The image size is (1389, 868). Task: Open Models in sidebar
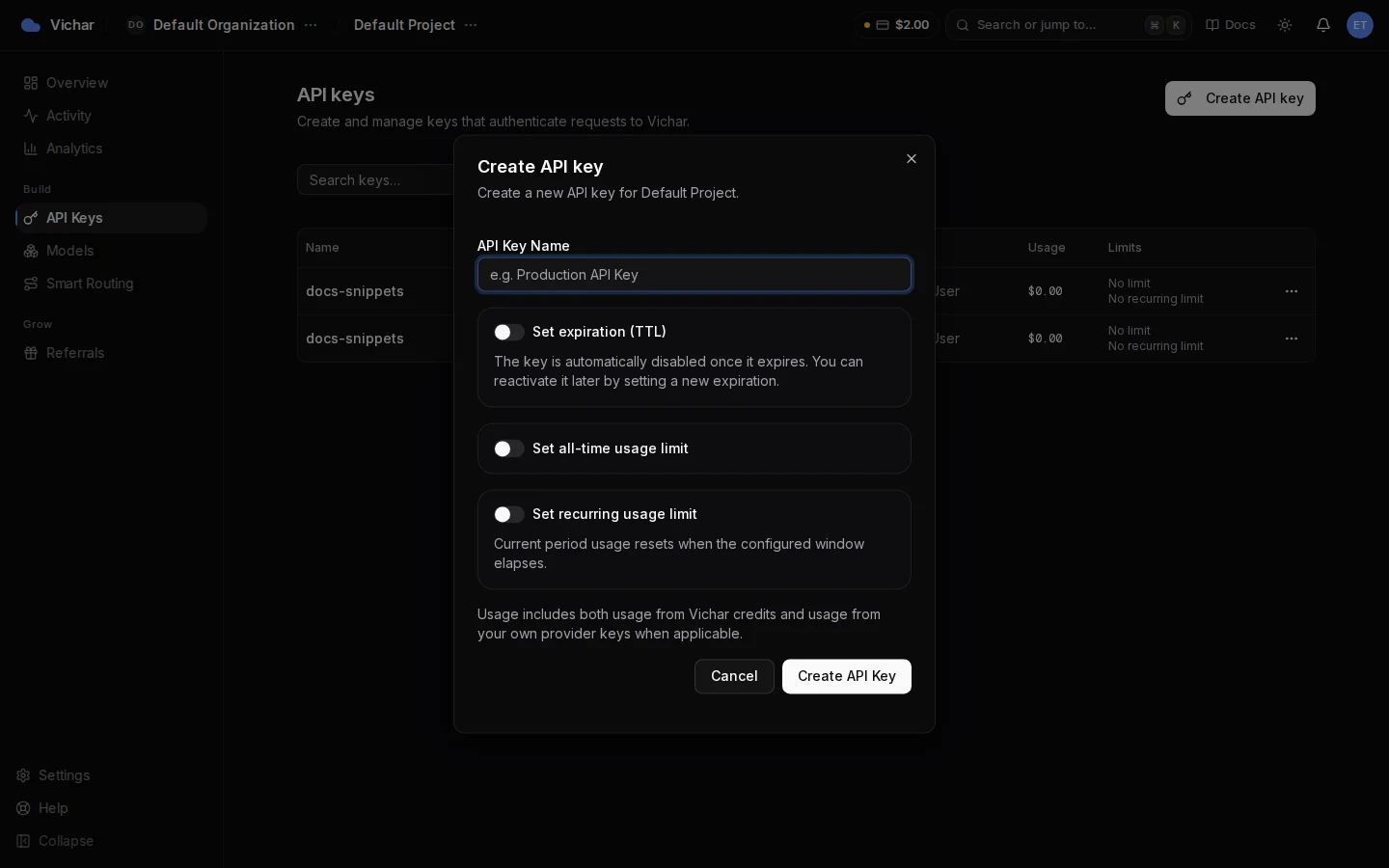coord(111,251)
